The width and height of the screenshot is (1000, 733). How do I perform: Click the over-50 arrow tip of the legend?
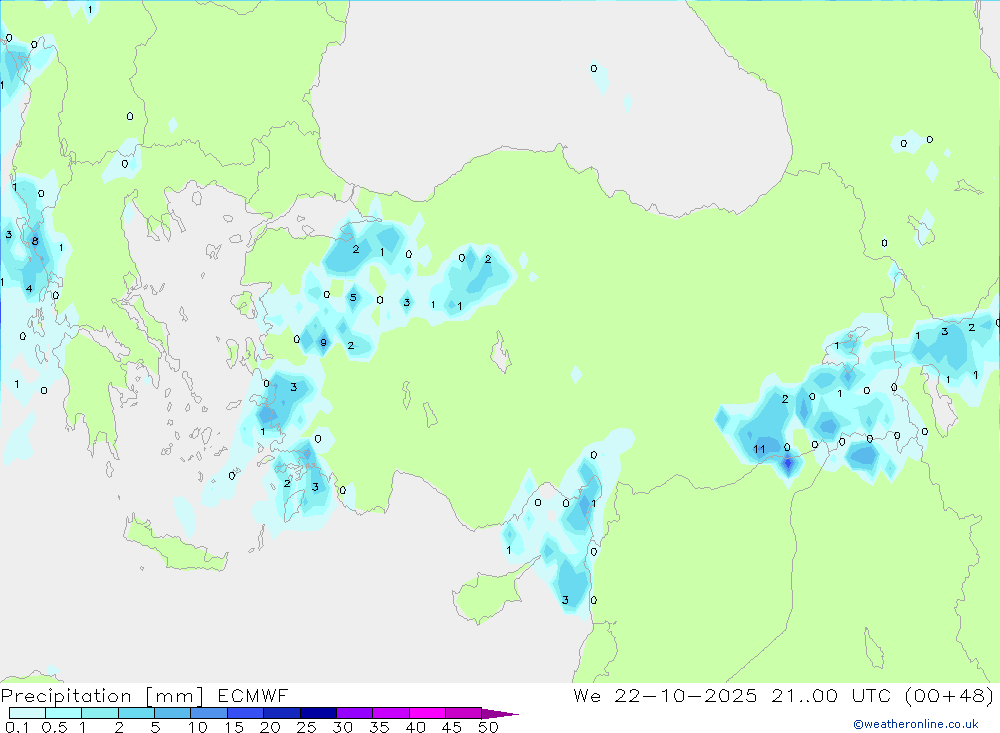pyautogui.click(x=500, y=713)
